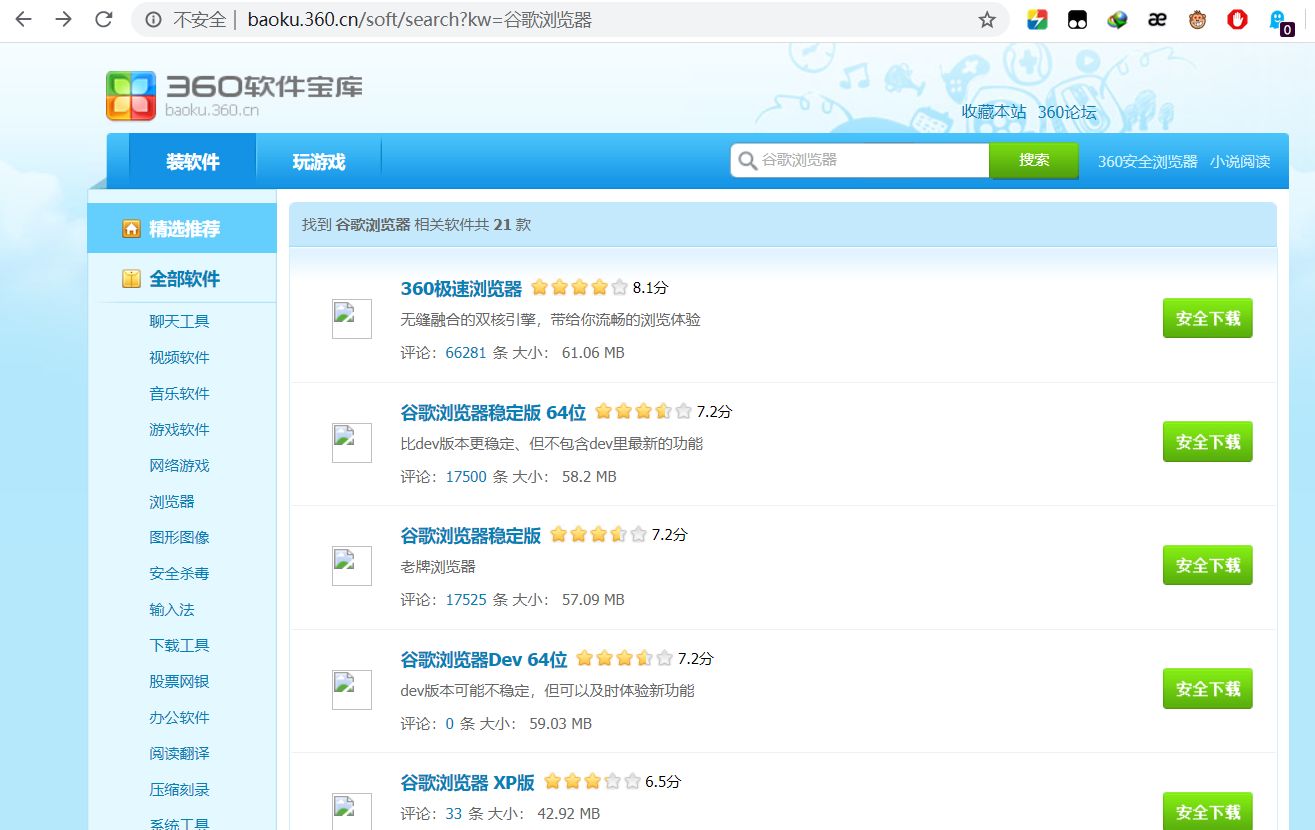Select the 游戏软件 category
Image resolution: width=1315 pixels, height=830 pixels.
pos(179,429)
